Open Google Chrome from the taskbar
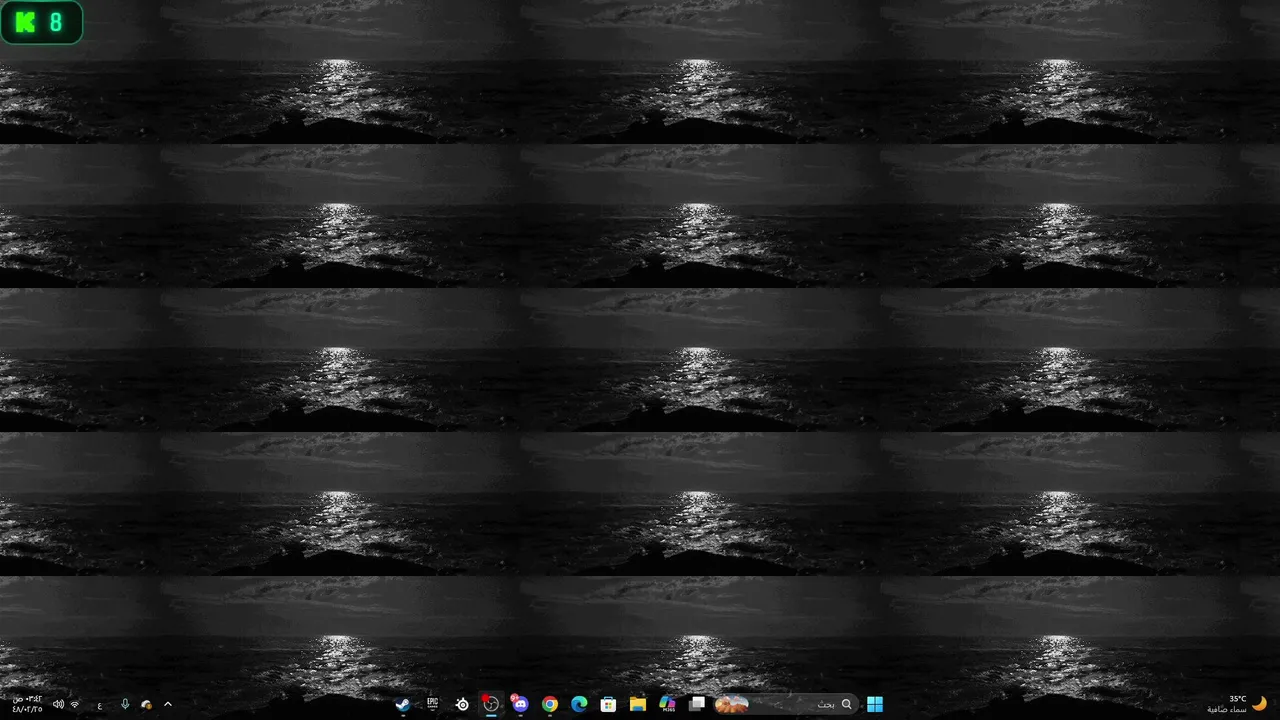Image resolution: width=1280 pixels, height=720 pixels. [550, 704]
